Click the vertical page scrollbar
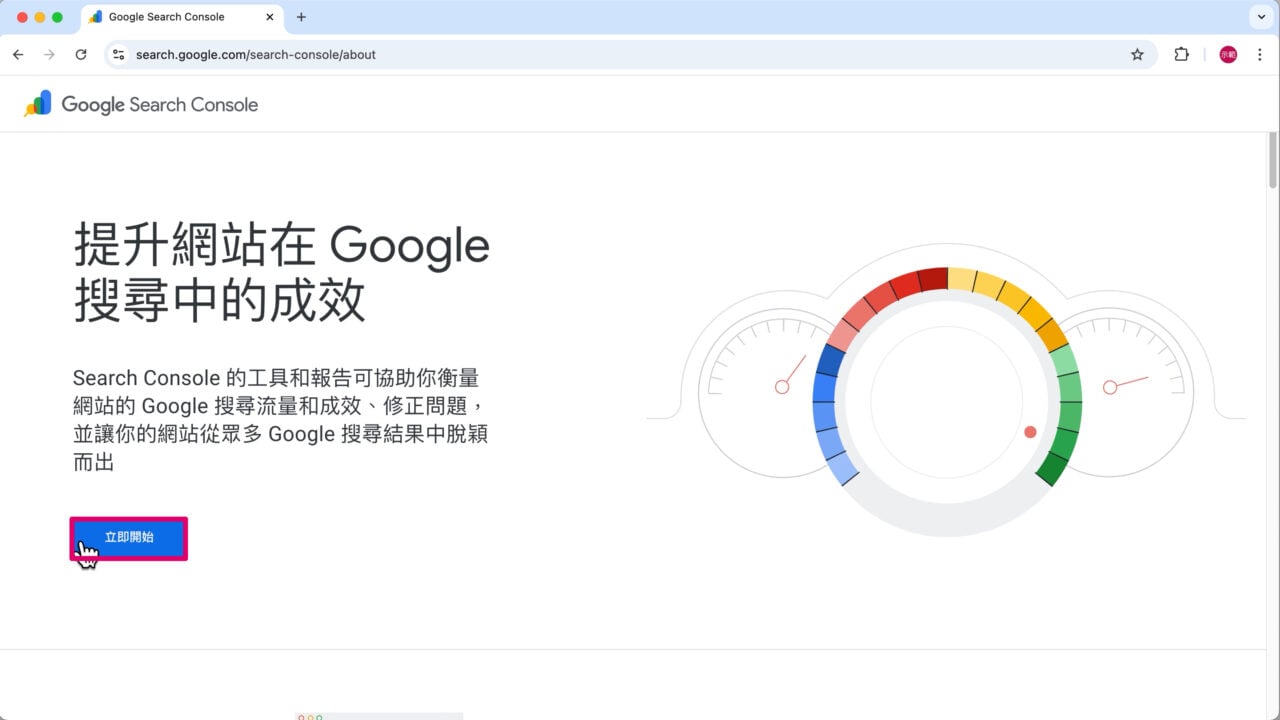 click(x=1272, y=160)
